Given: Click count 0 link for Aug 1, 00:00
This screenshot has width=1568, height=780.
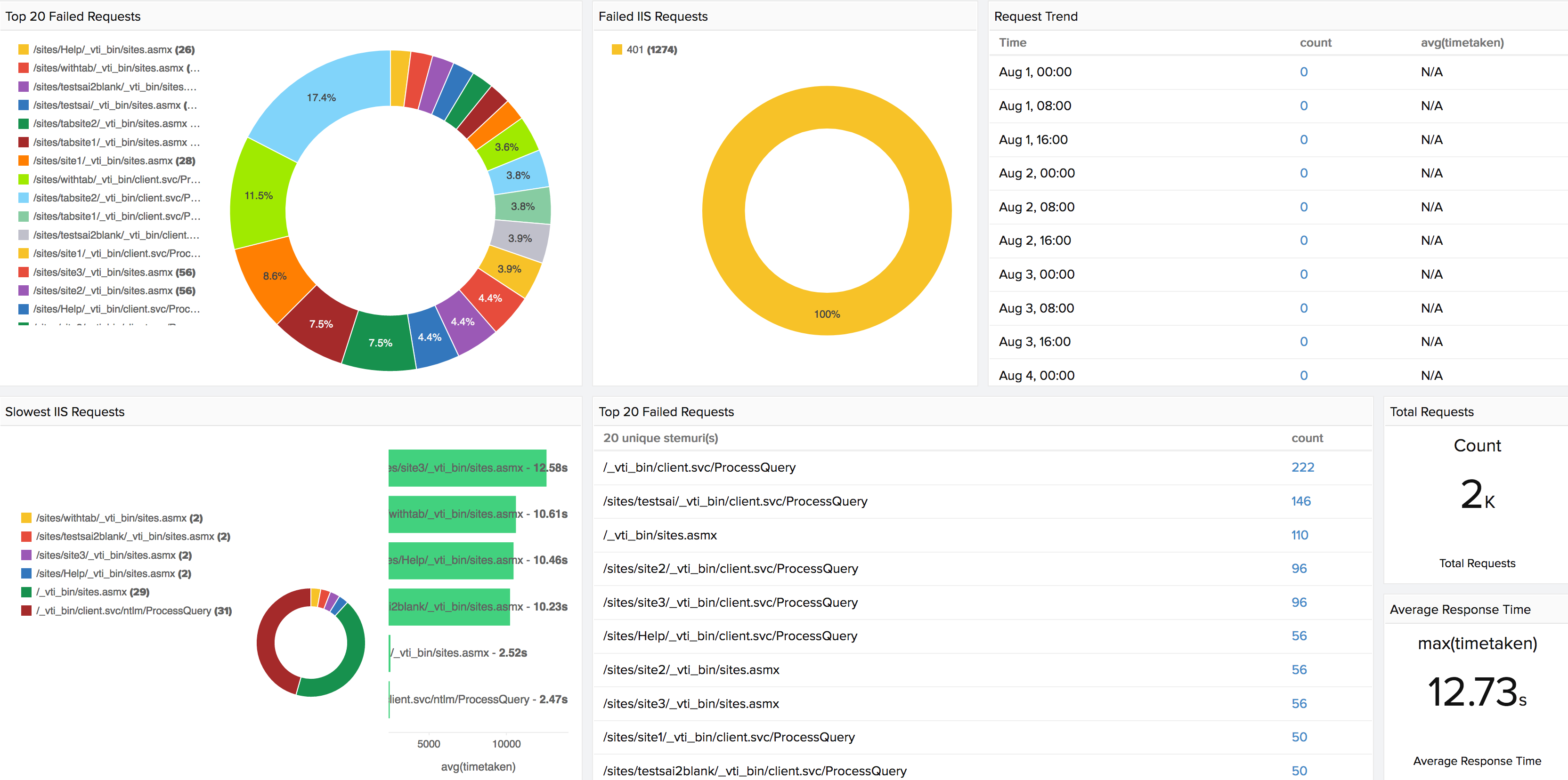Looking at the screenshot, I should 1303,72.
